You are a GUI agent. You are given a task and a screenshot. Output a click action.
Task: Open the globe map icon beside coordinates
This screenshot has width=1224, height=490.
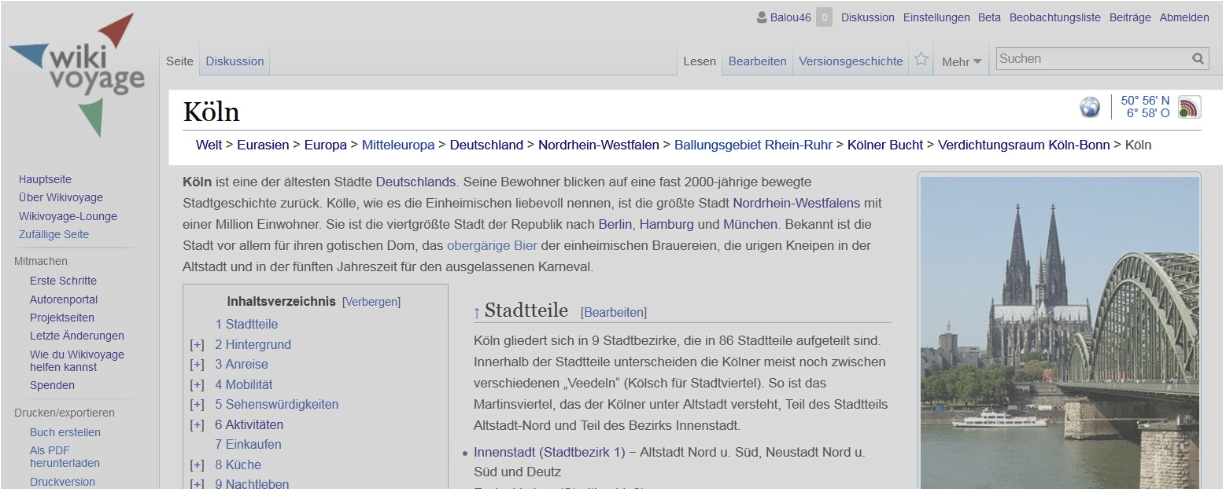pos(1090,107)
